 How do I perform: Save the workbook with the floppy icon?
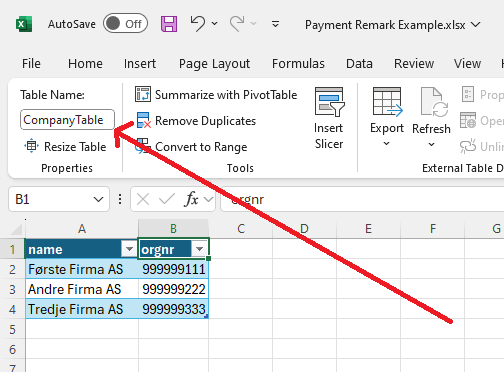tap(169, 24)
